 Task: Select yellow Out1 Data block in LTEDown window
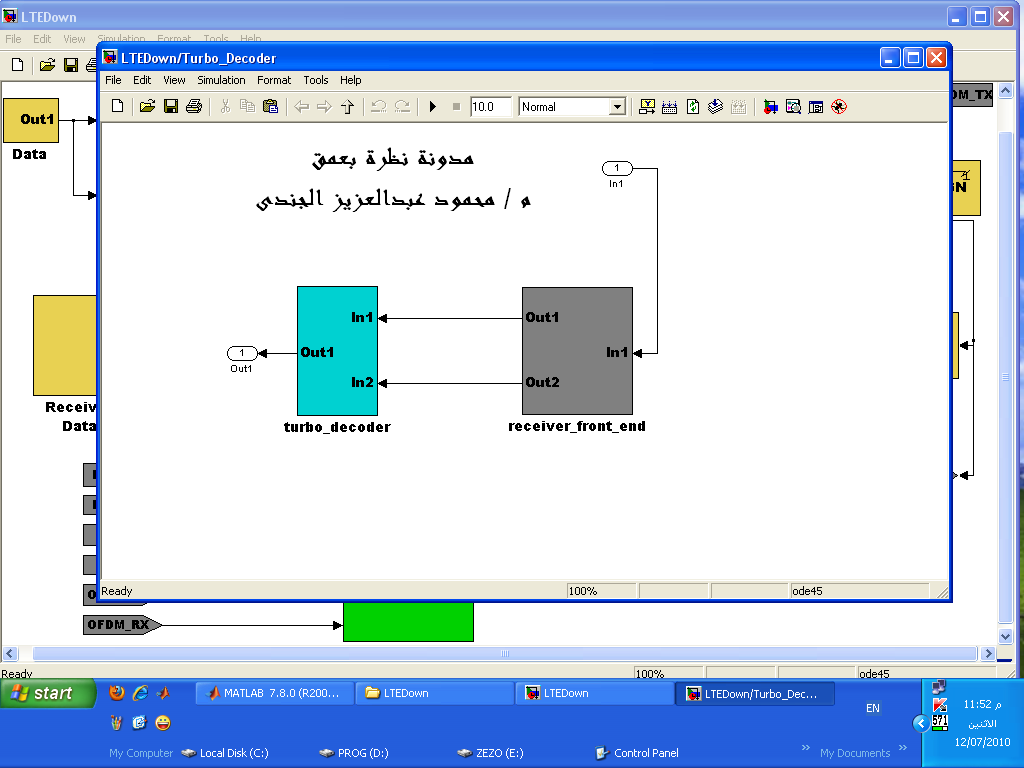pos(31,120)
